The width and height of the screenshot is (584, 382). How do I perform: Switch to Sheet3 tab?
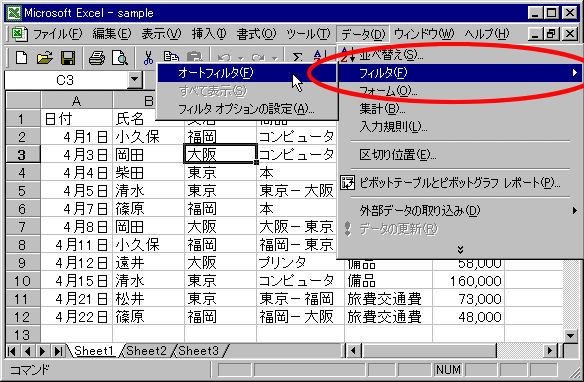(199, 351)
